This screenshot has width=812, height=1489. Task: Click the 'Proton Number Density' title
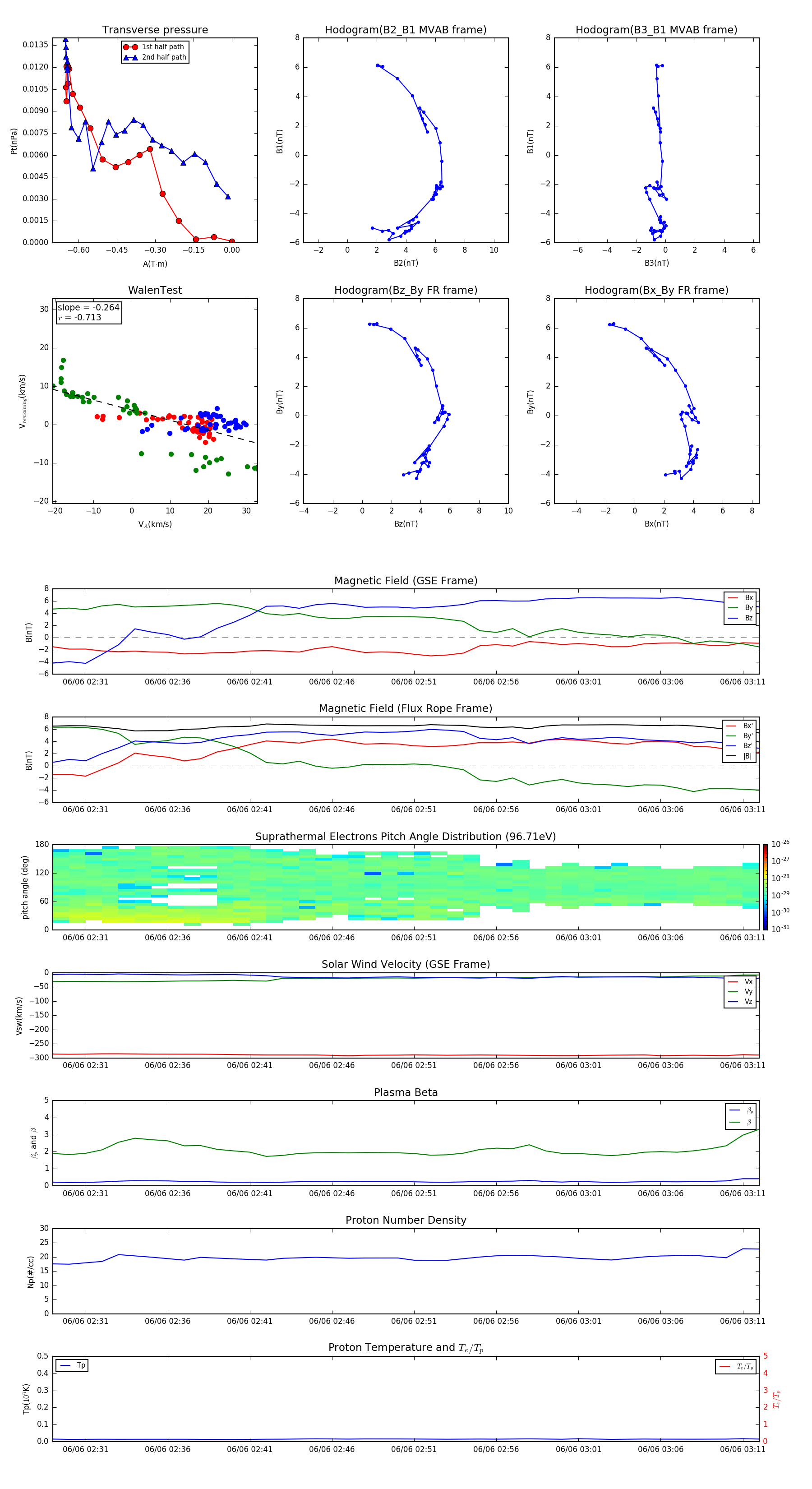coord(405,1220)
